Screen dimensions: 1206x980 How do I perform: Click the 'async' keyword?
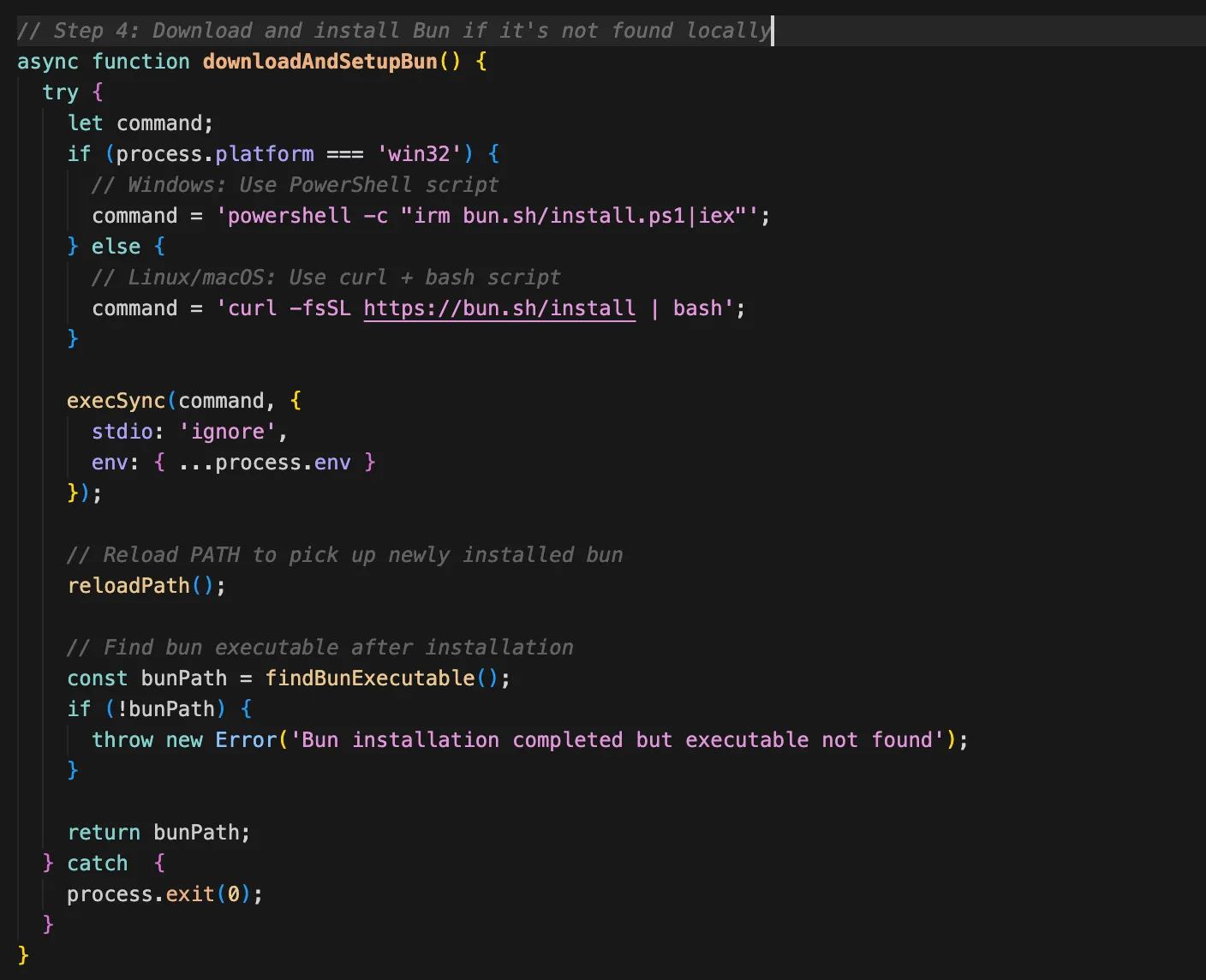pos(48,62)
